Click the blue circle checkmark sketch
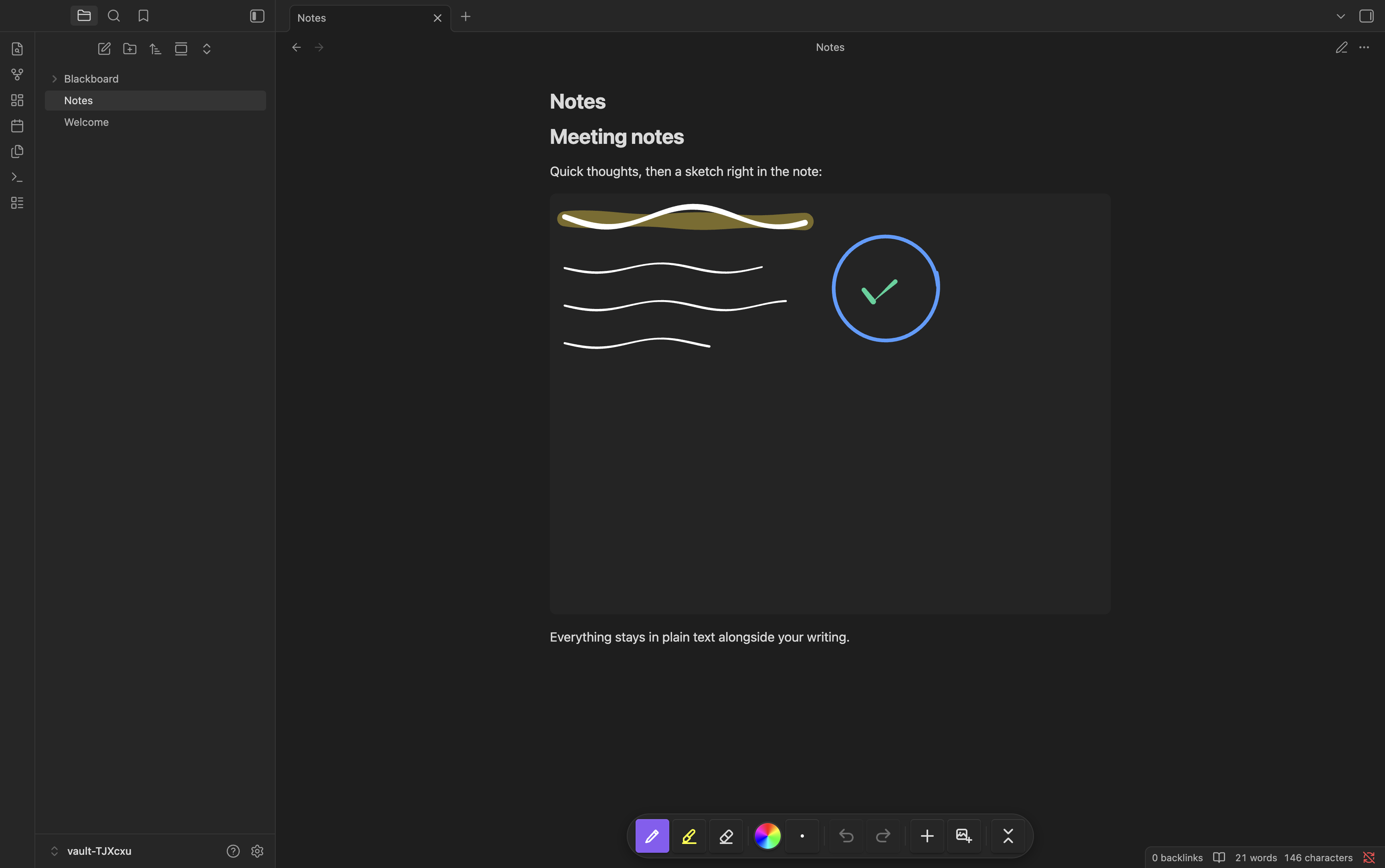 [886, 289]
